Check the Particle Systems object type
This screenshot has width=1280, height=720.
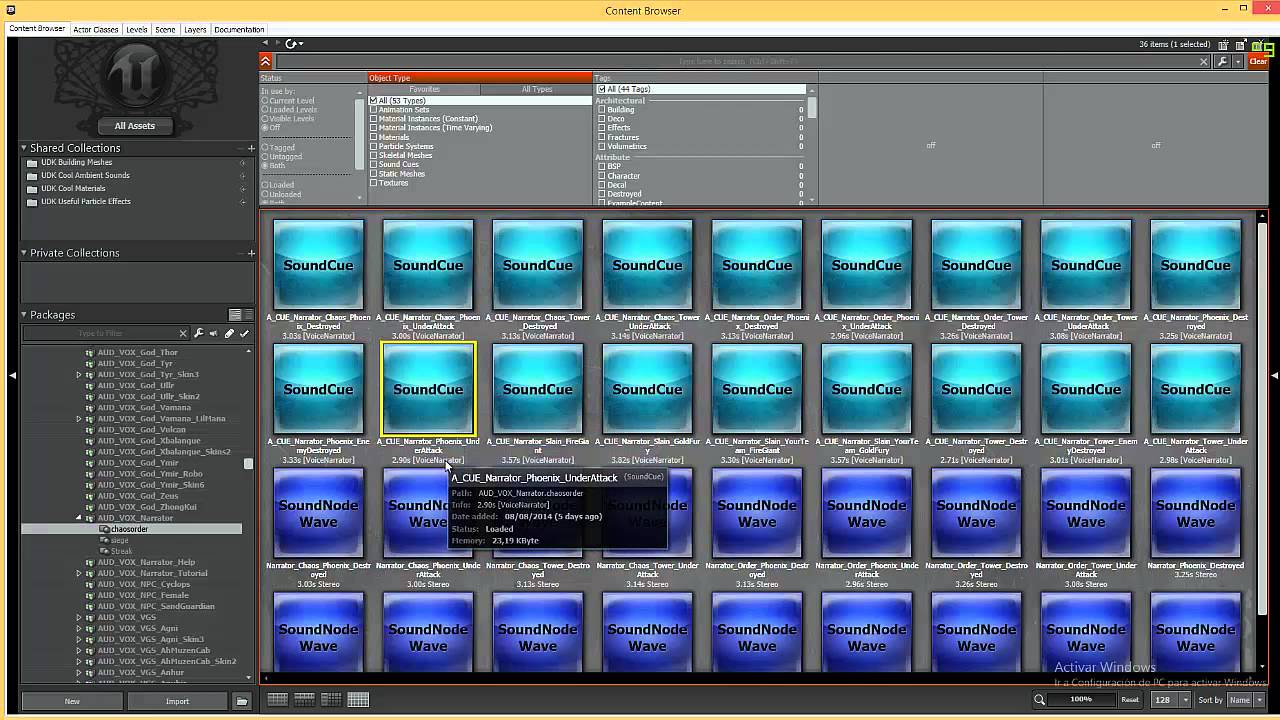(374, 147)
